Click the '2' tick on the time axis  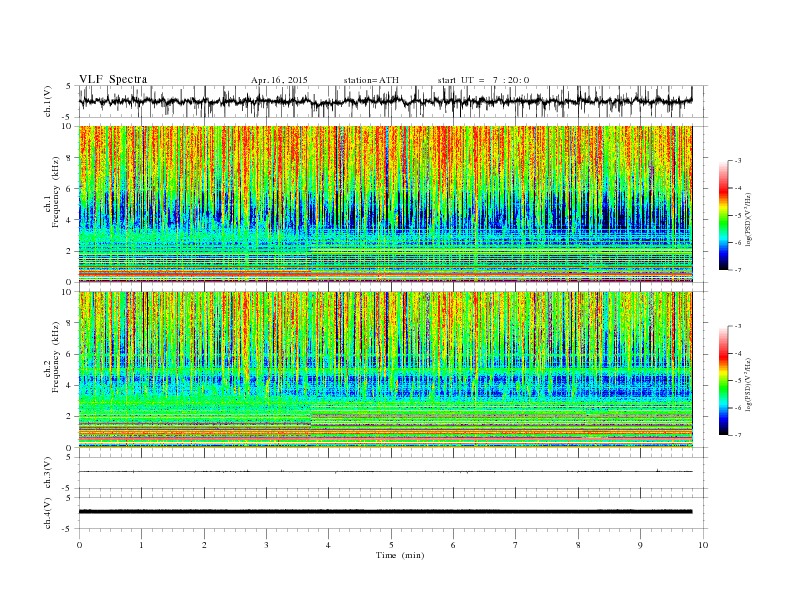point(204,545)
